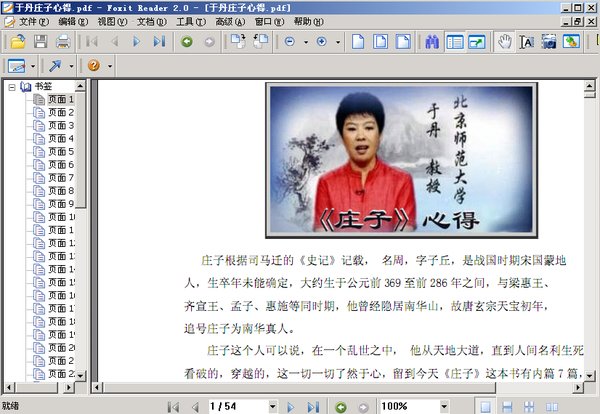600x414 pixels.
Task: Enable facing pages layout in status bar
Action: 551,407
